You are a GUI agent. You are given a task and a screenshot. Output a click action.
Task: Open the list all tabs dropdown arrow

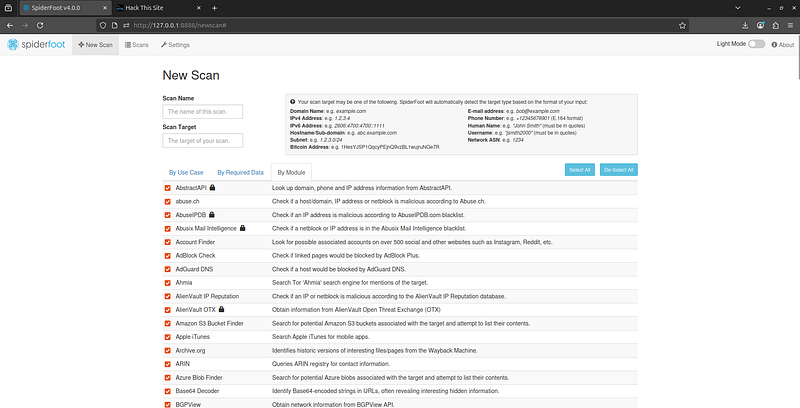[x=737, y=8]
